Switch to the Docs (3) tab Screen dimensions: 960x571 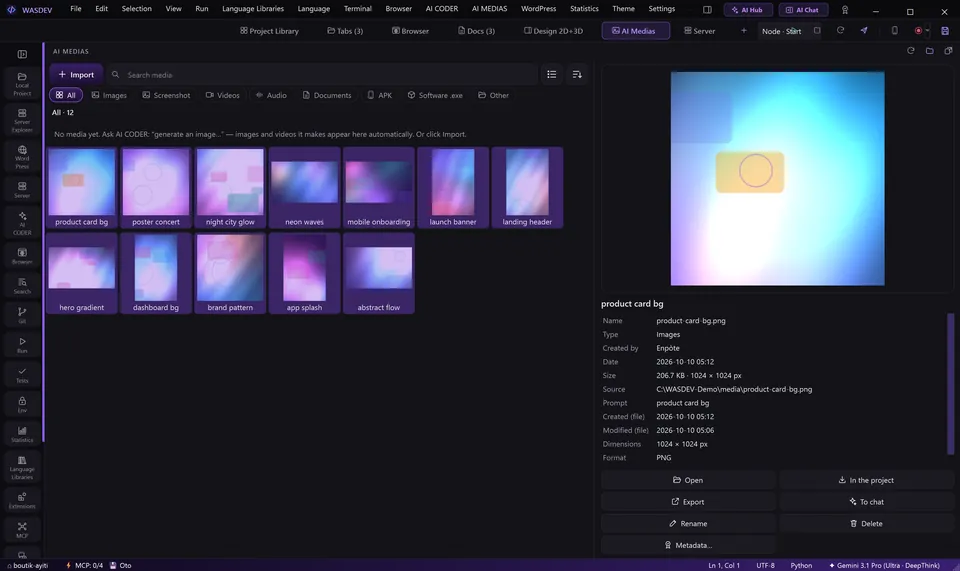(476, 31)
